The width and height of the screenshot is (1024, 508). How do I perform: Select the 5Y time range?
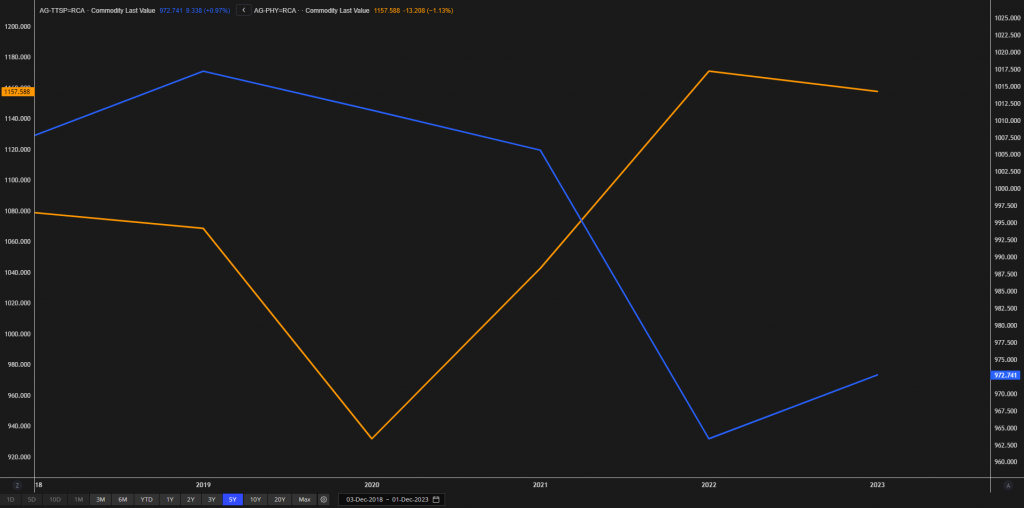pos(232,499)
